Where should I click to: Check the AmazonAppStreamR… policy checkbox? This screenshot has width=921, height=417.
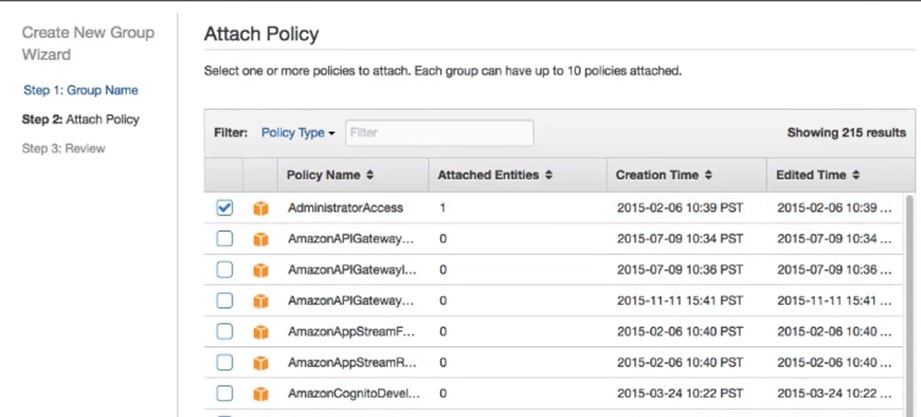(224, 362)
